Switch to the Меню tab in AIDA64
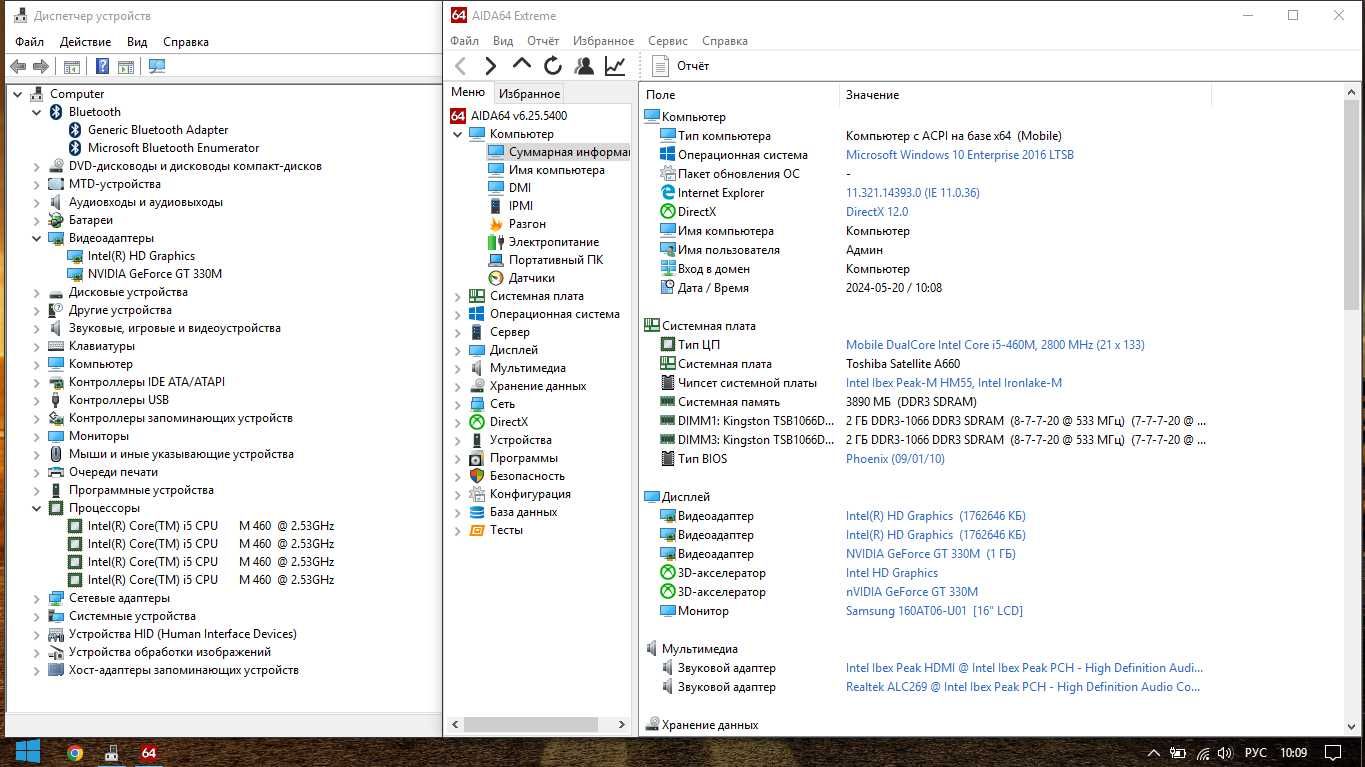This screenshot has height=767, width=1365. coord(468,92)
